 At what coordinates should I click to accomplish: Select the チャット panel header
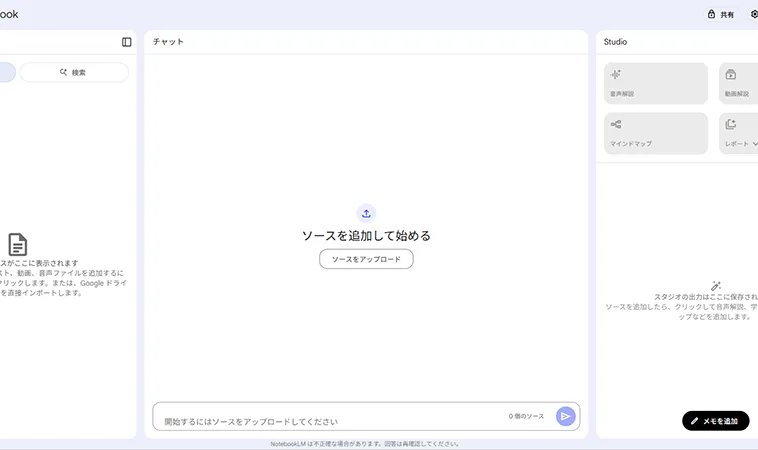(168, 42)
